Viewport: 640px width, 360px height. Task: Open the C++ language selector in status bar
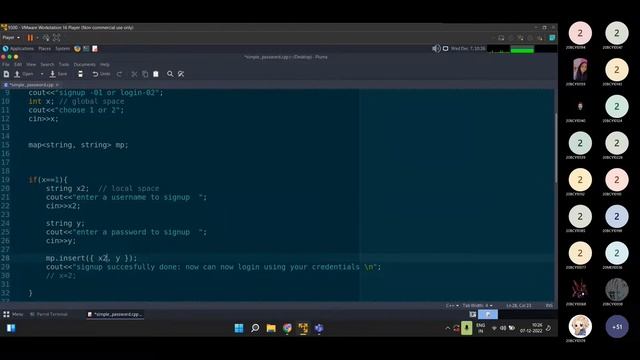coord(452,305)
